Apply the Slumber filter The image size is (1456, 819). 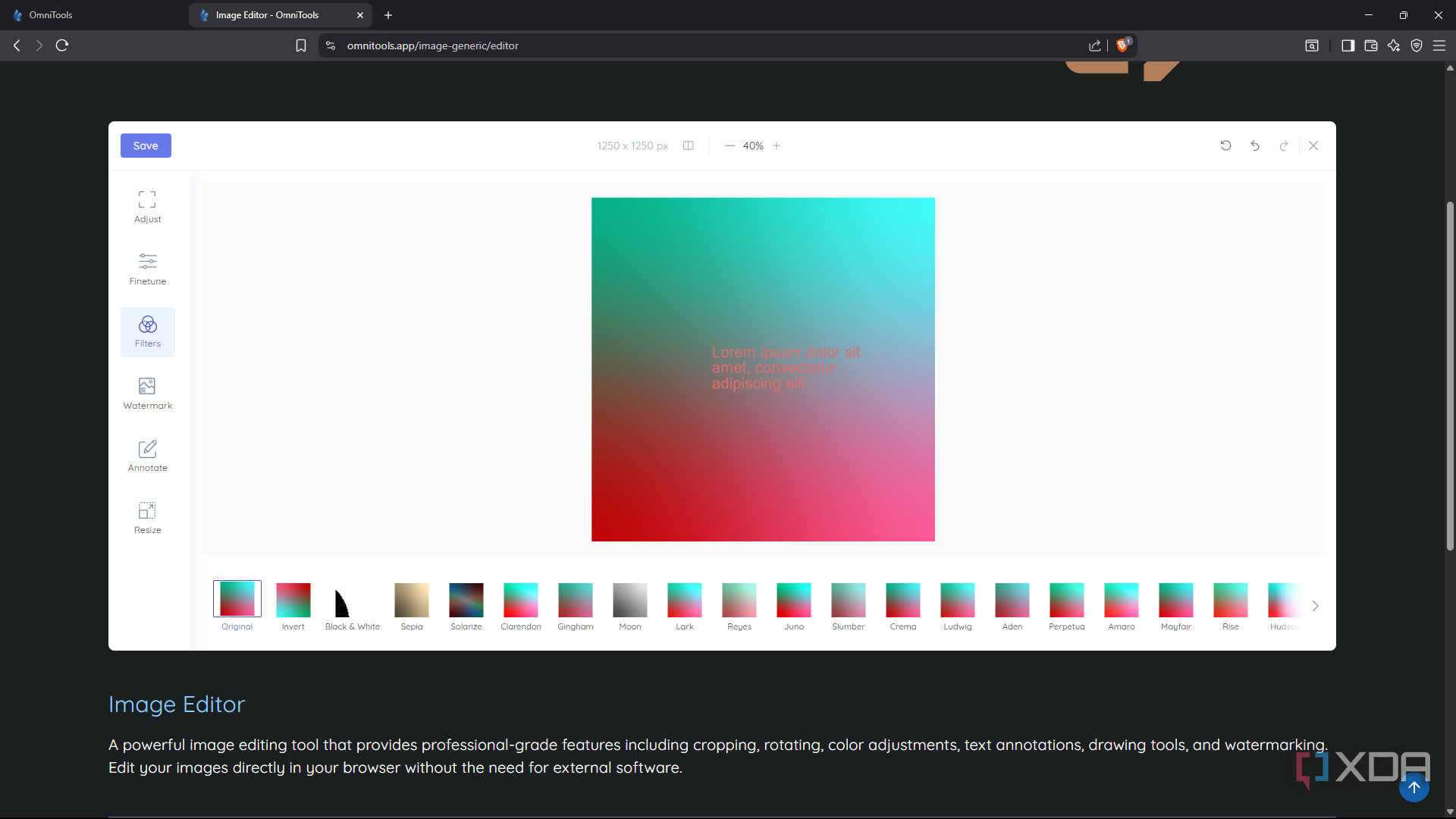coord(849,606)
